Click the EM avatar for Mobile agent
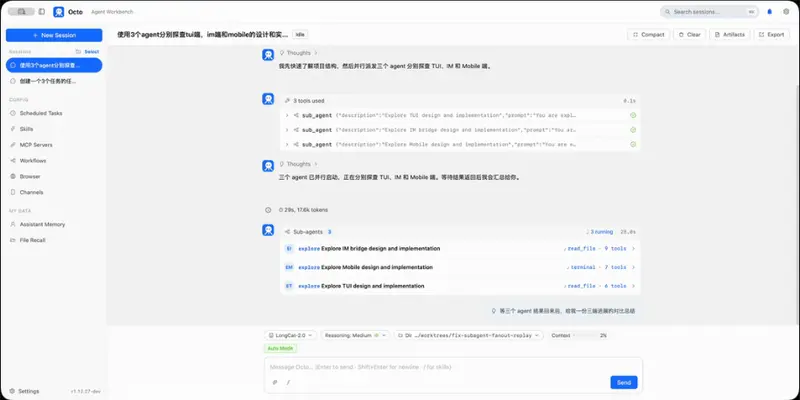This screenshot has height=400, width=800. [289, 267]
